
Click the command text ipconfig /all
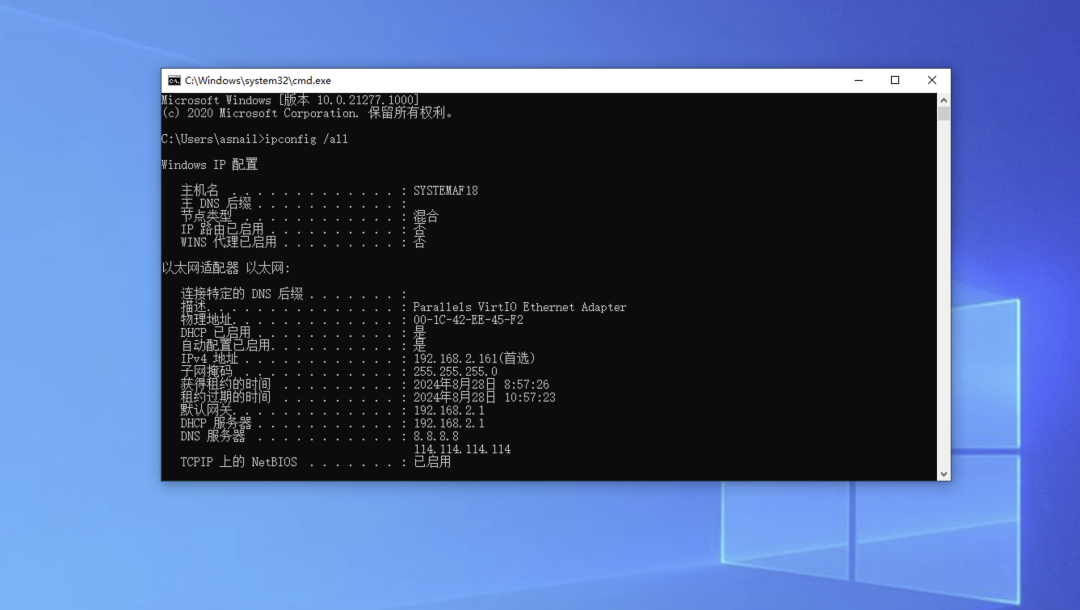(307, 139)
